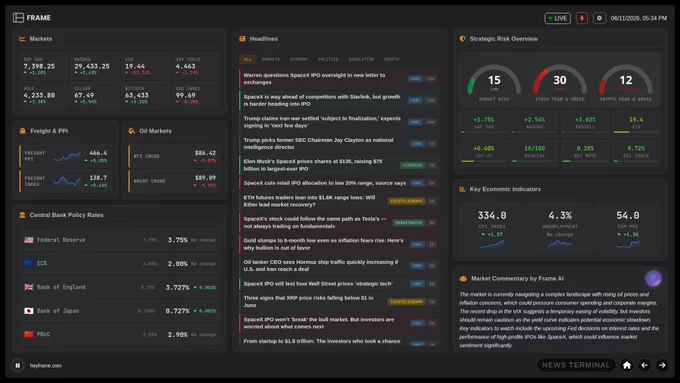Click the S&P 500 market tile 7,398.25

(x=43, y=65)
